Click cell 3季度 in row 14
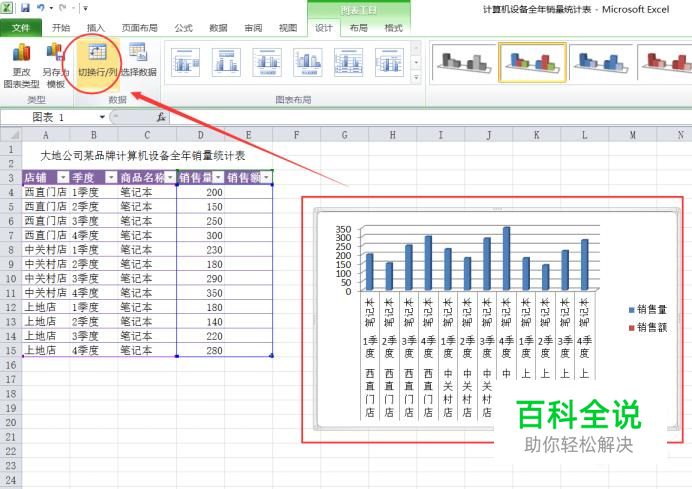Screen dimensions: 692x489 point(94,336)
